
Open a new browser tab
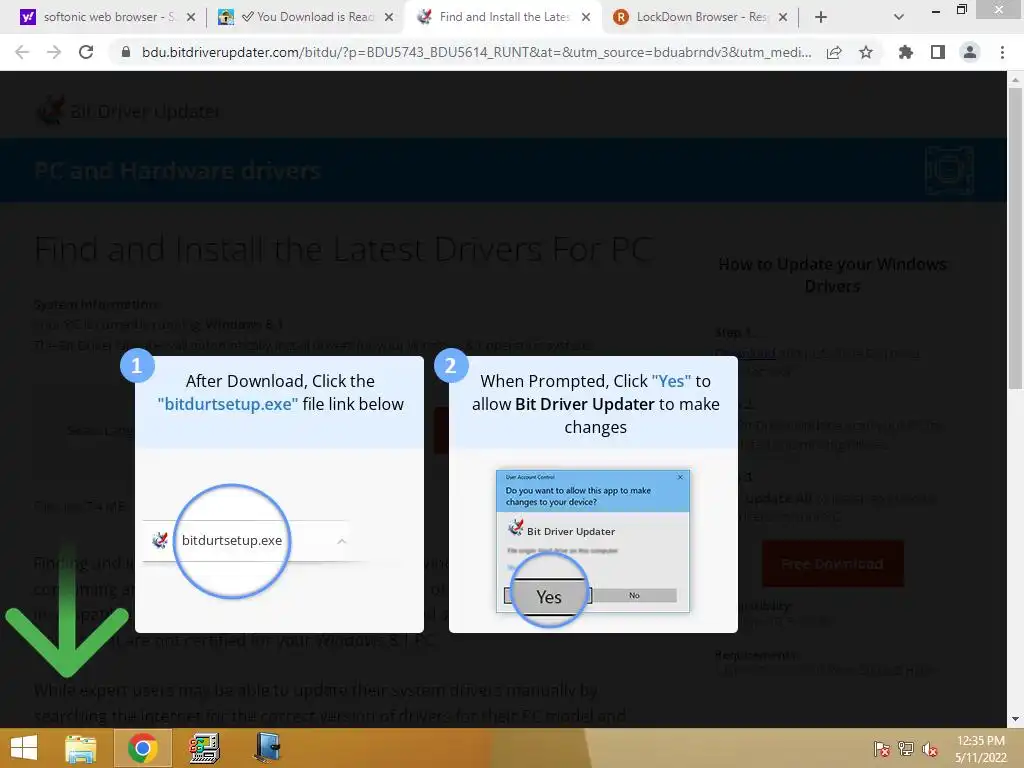click(x=821, y=17)
